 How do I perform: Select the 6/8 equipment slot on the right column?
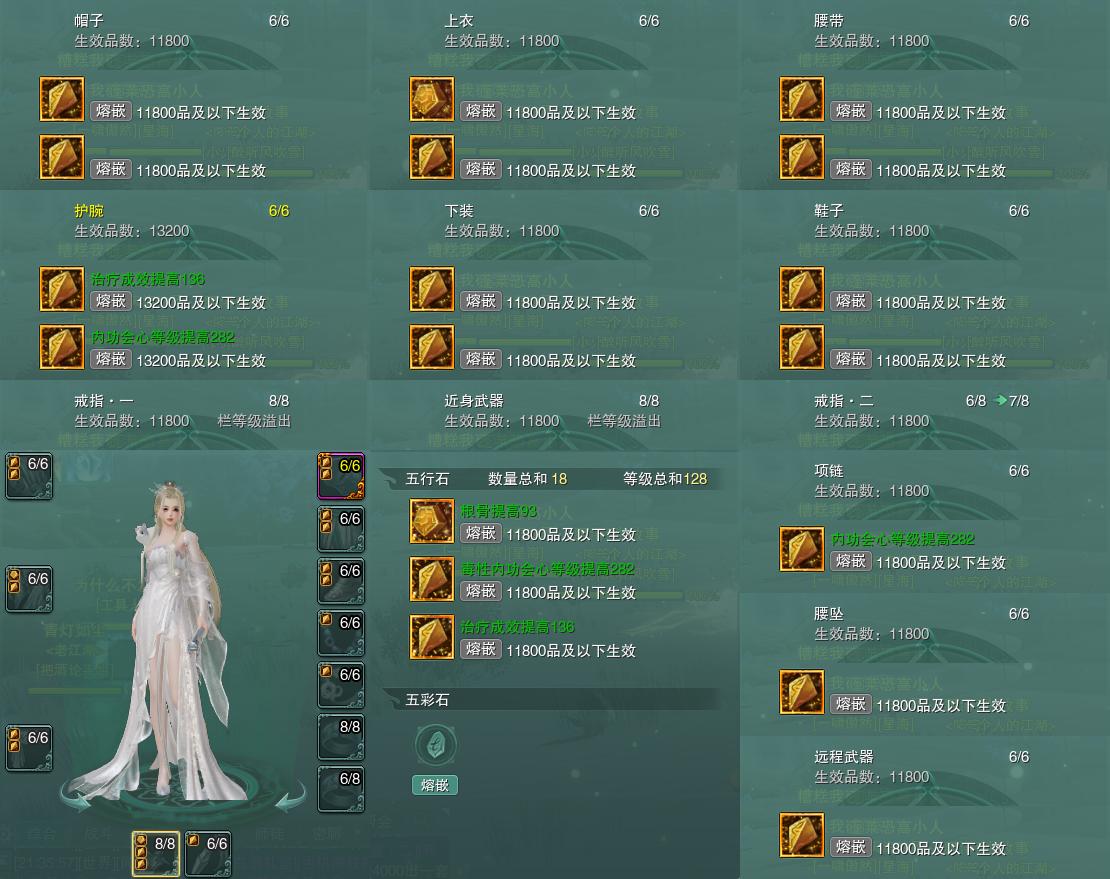click(x=341, y=788)
